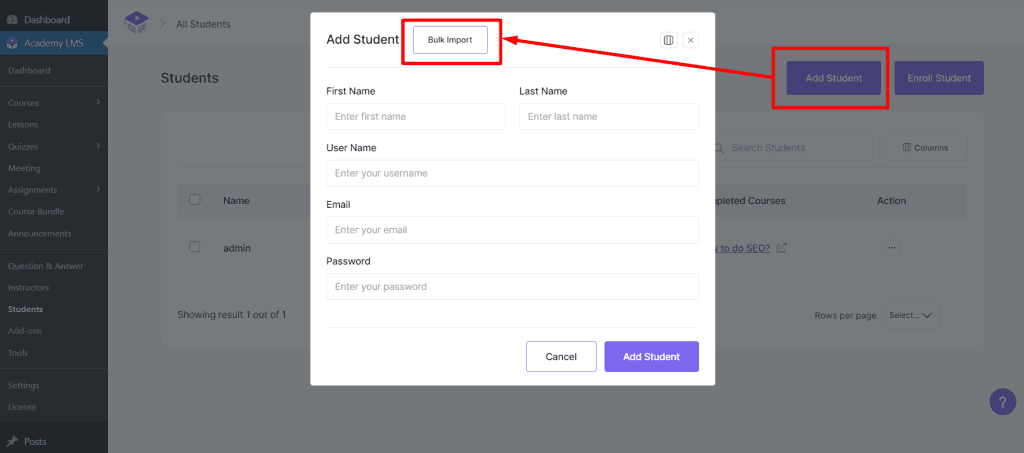Screen dimensions: 1024x453
Task: Click the Email input field
Action: pos(512,230)
